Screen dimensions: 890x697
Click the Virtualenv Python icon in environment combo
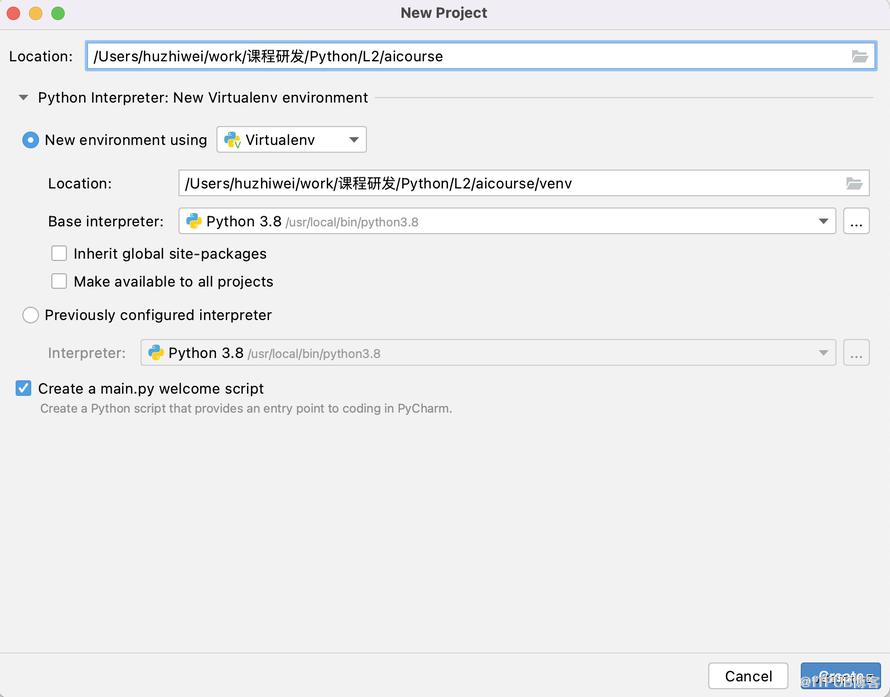(x=232, y=140)
